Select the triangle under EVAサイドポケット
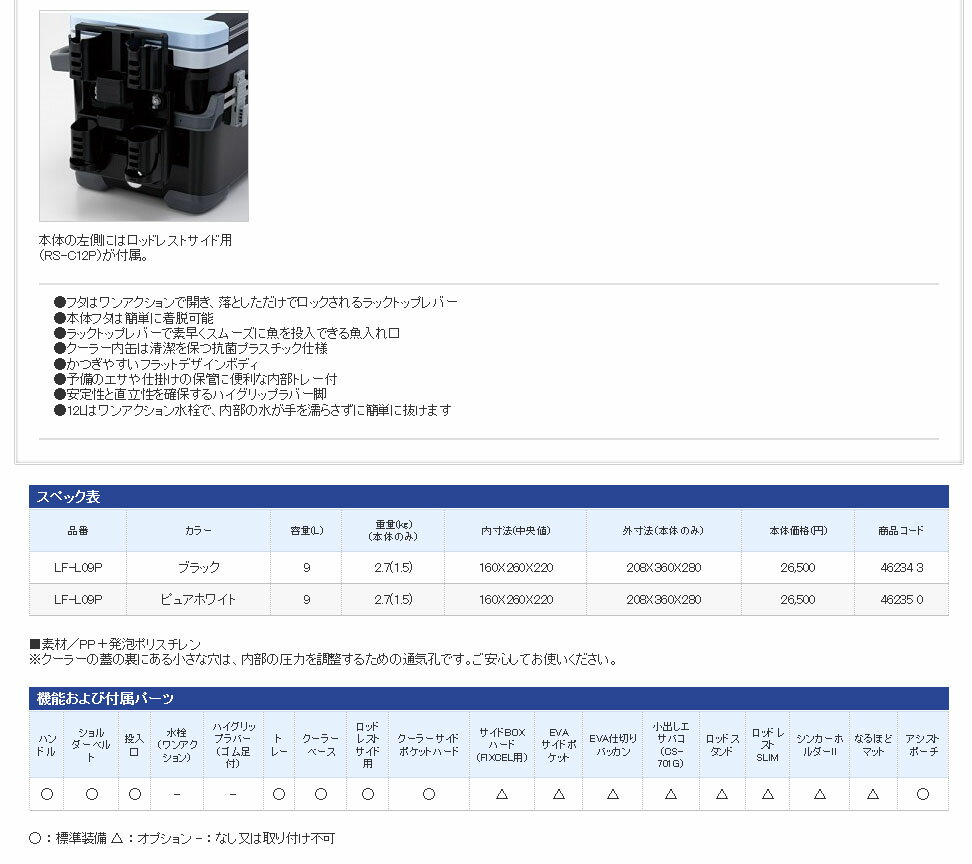Screen dimensions: 972x864 click(557, 794)
